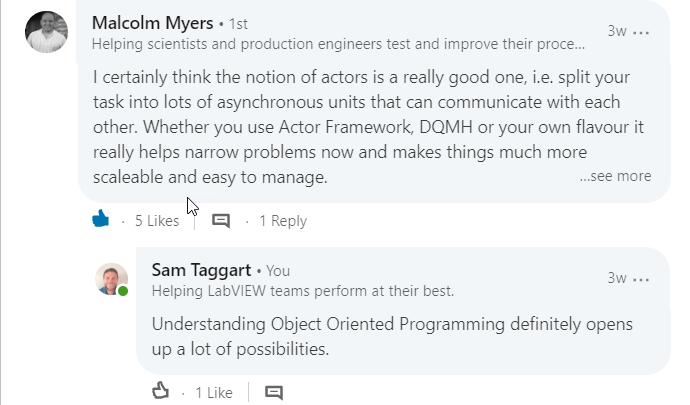Open the three-dot menu on Sam Taggart's reply
The width and height of the screenshot is (690, 405).
click(641, 279)
